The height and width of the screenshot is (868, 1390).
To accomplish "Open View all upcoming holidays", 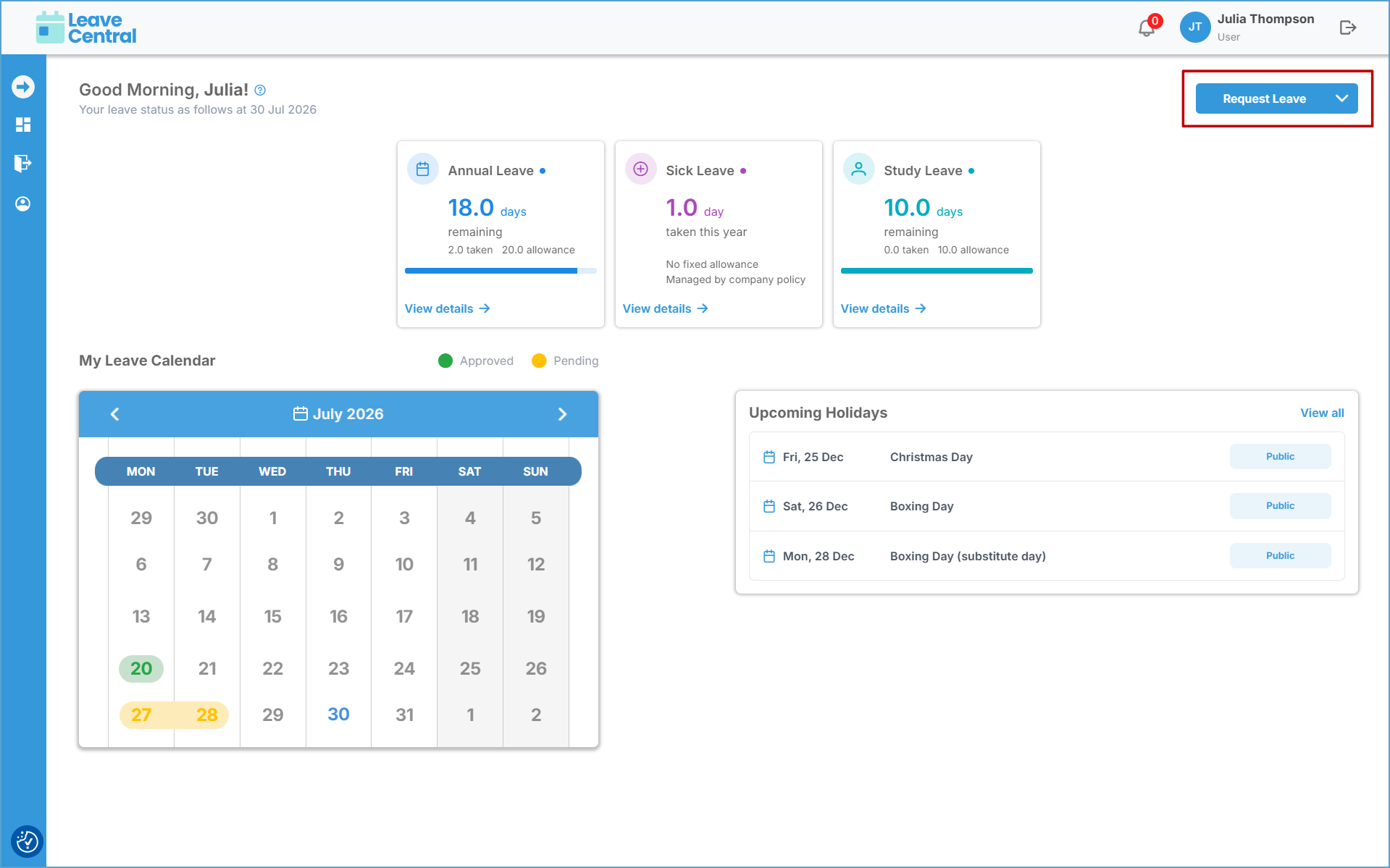I will pos(1322,413).
